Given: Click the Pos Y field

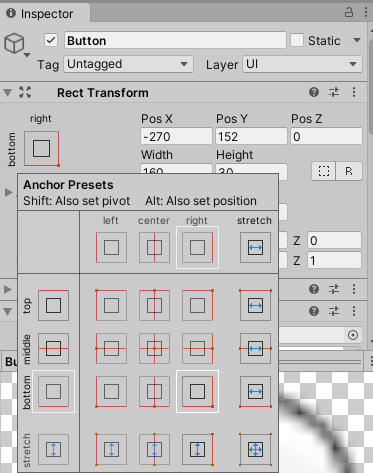Looking at the screenshot, I should [x=251, y=136].
